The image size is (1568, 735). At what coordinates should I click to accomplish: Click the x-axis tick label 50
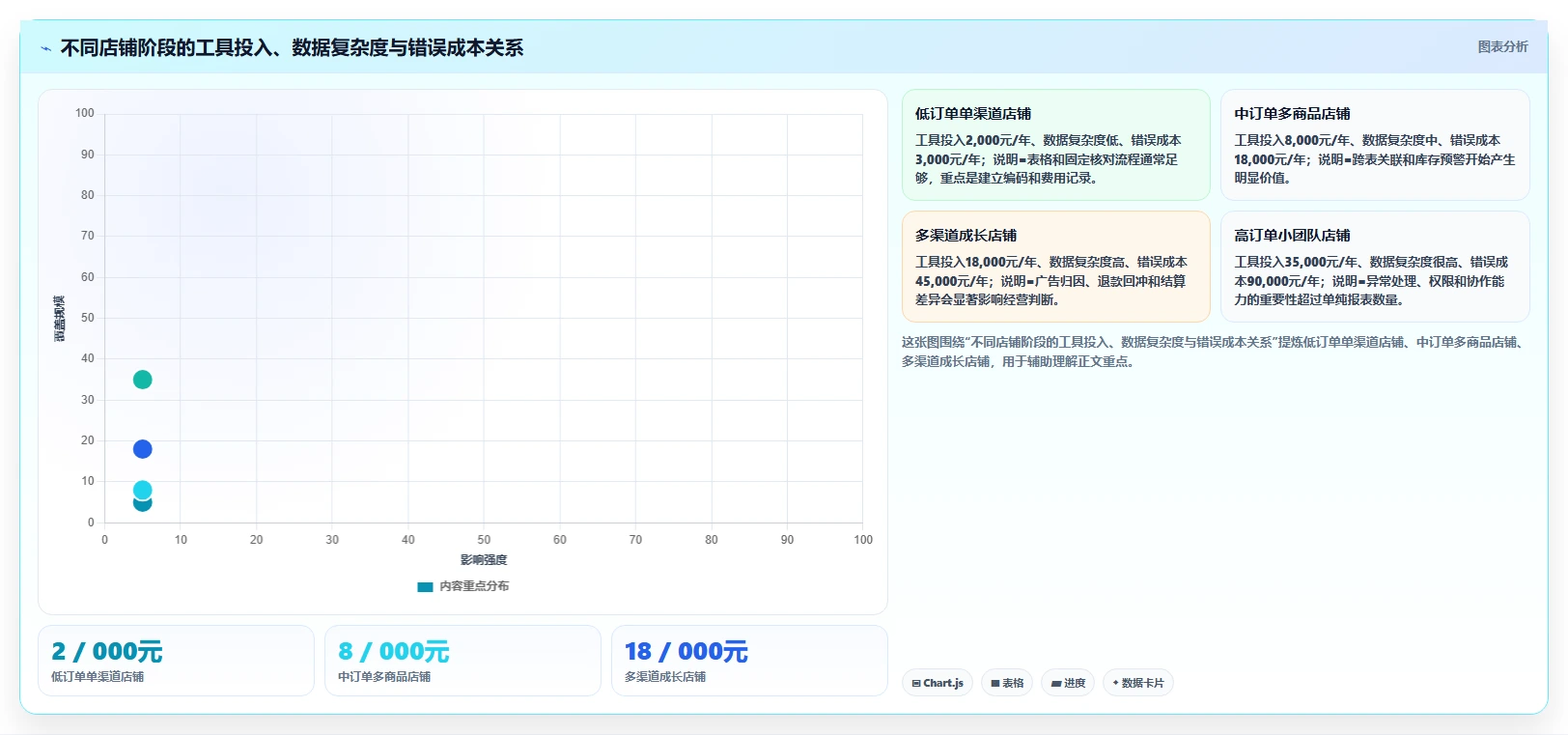[484, 540]
